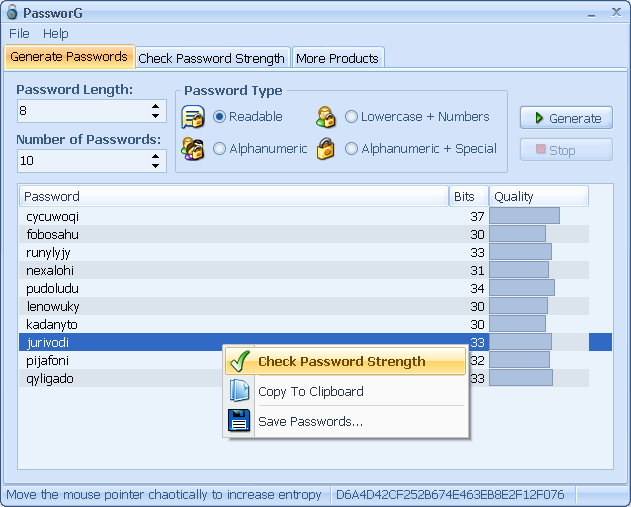The width and height of the screenshot is (631, 507).
Task: Open the Help menu
Action: [56, 33]
